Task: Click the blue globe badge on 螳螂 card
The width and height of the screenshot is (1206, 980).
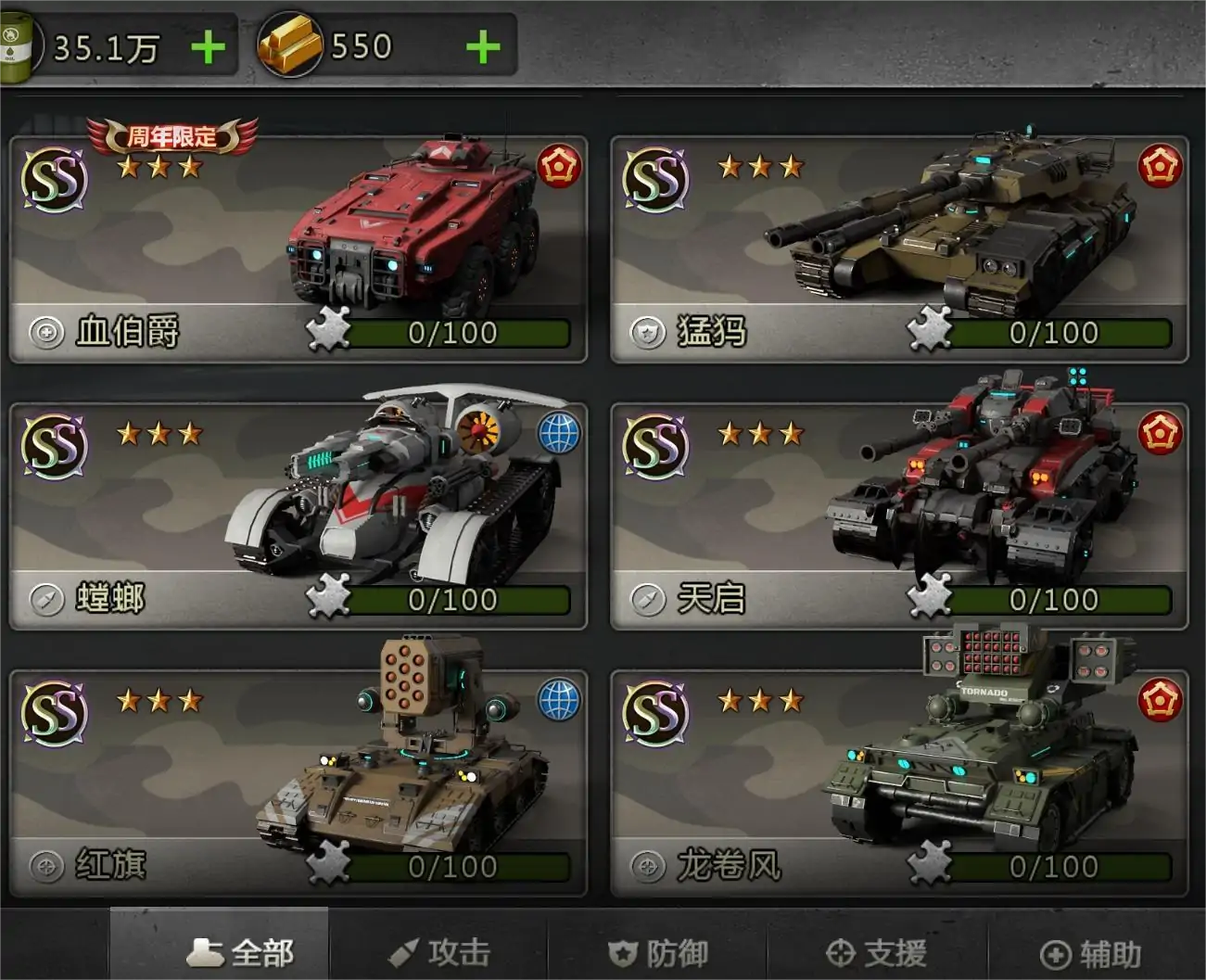Action: (x=560, y=433)
